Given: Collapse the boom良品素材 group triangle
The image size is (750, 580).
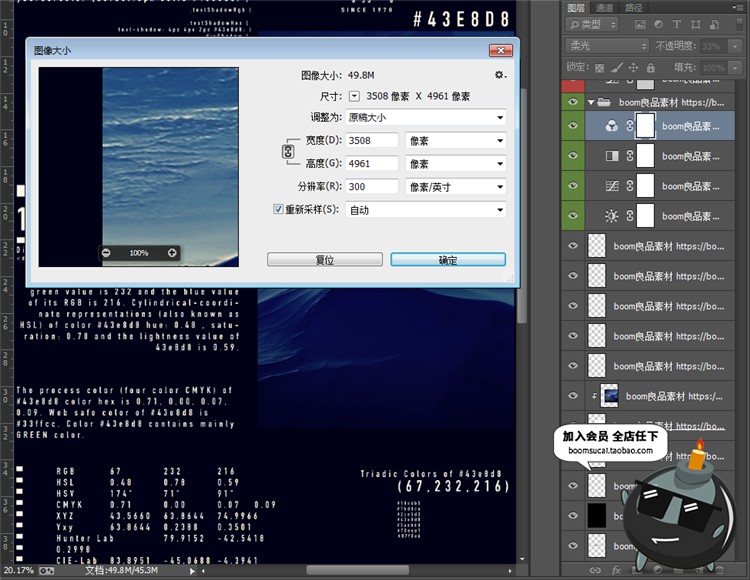Looking at the screenshot, I should (x=591, y=102).
